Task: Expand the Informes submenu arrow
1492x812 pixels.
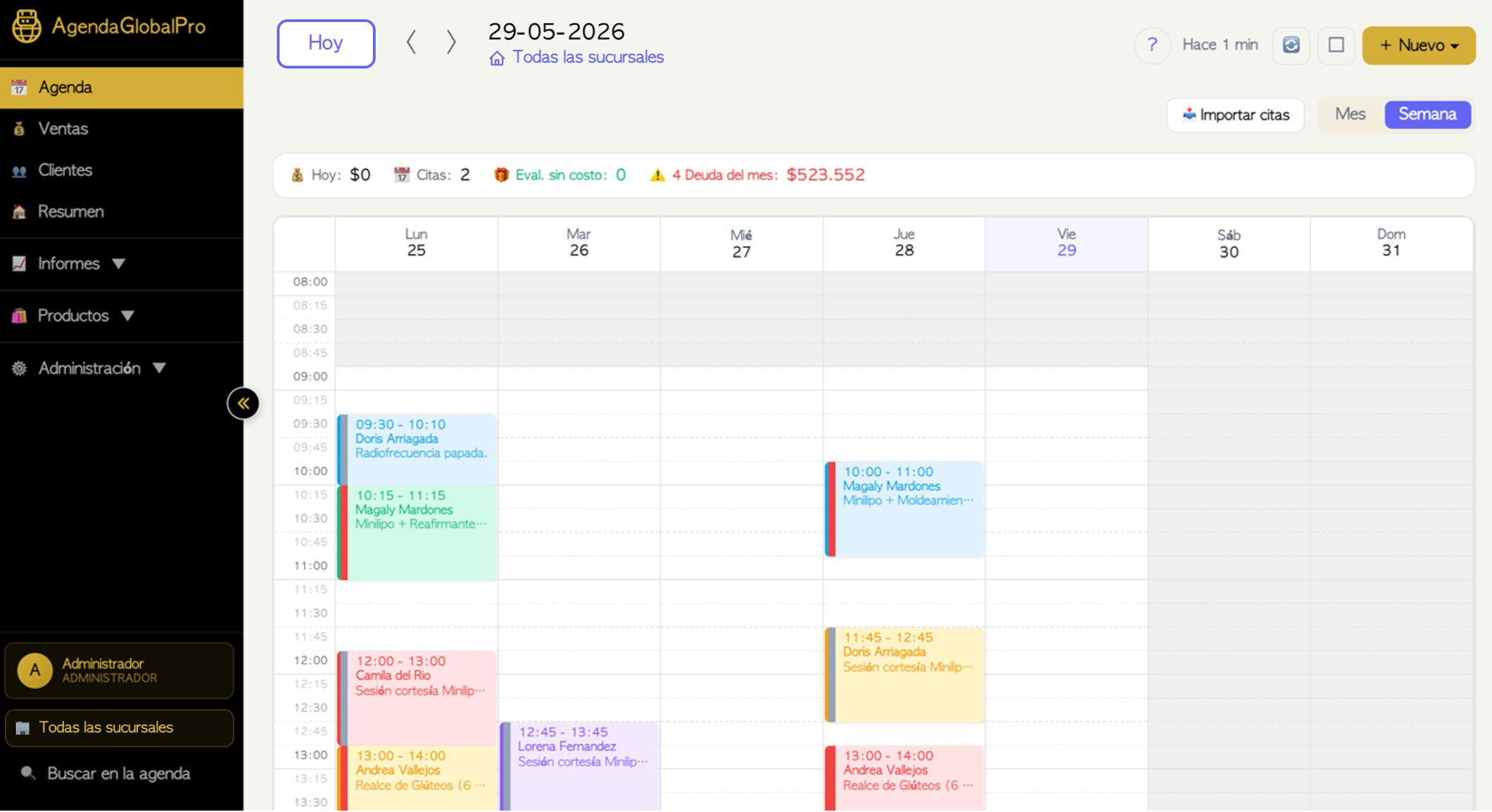Action: tap(119, 264)
